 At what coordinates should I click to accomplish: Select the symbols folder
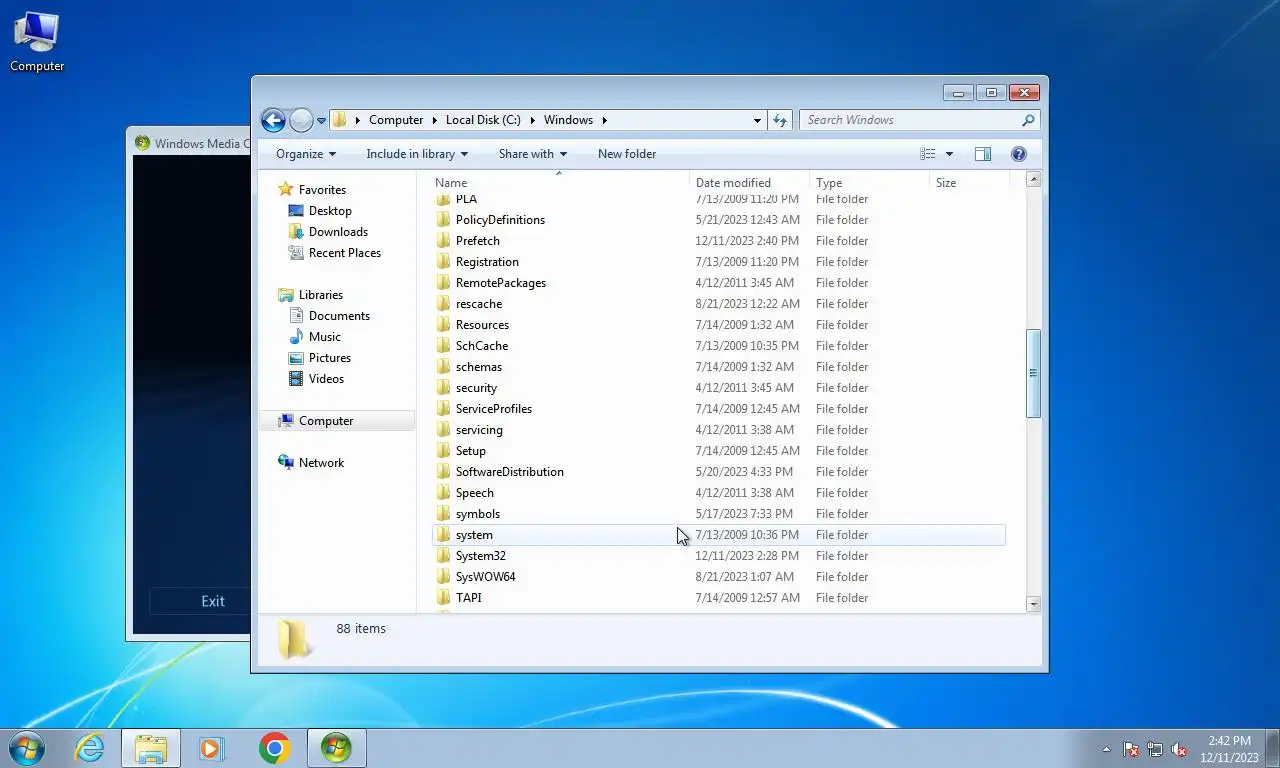(x=478, y=514)
